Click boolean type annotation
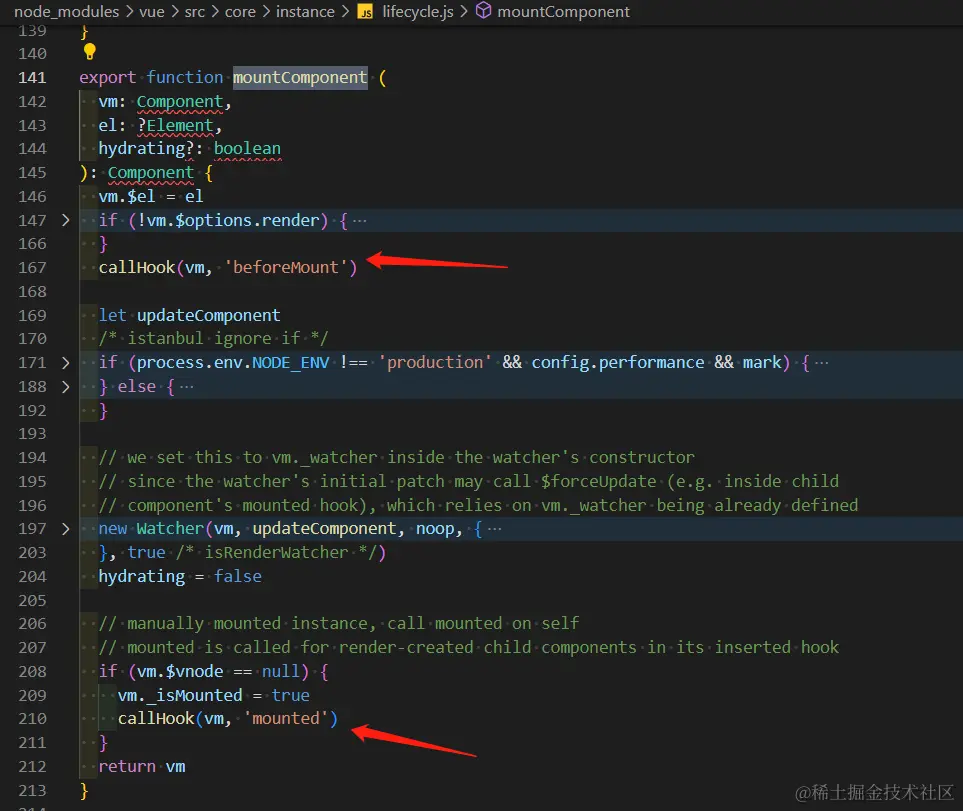The width and height of the screenshot is (963, 811). click(247, 149)
